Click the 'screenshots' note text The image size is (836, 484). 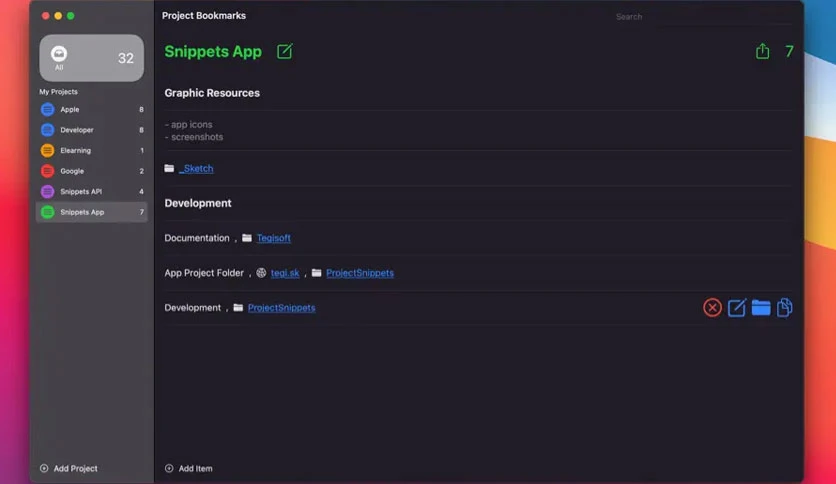(x=197, y=137)
